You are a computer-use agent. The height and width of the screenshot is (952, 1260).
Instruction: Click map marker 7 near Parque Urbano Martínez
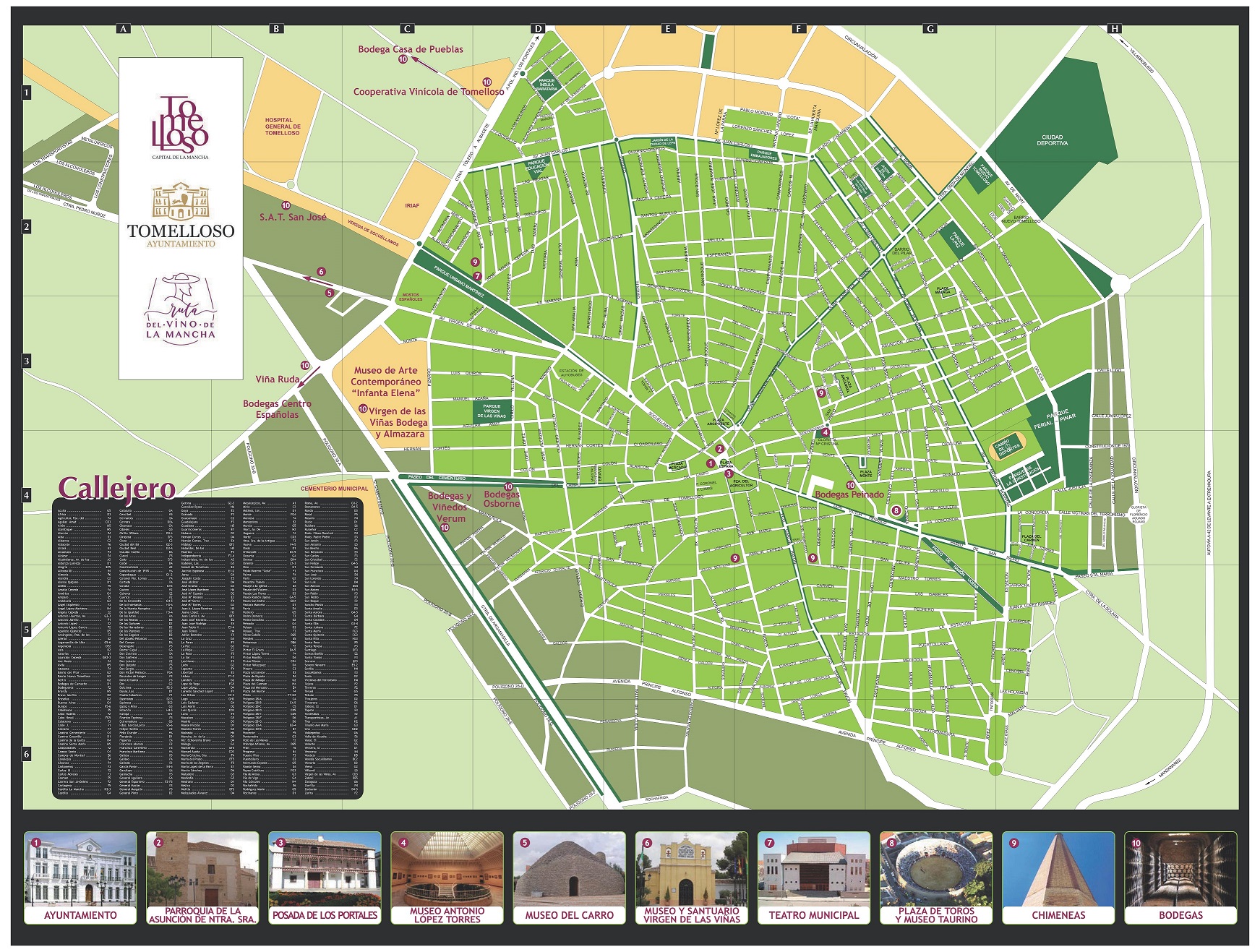point(477,276)
